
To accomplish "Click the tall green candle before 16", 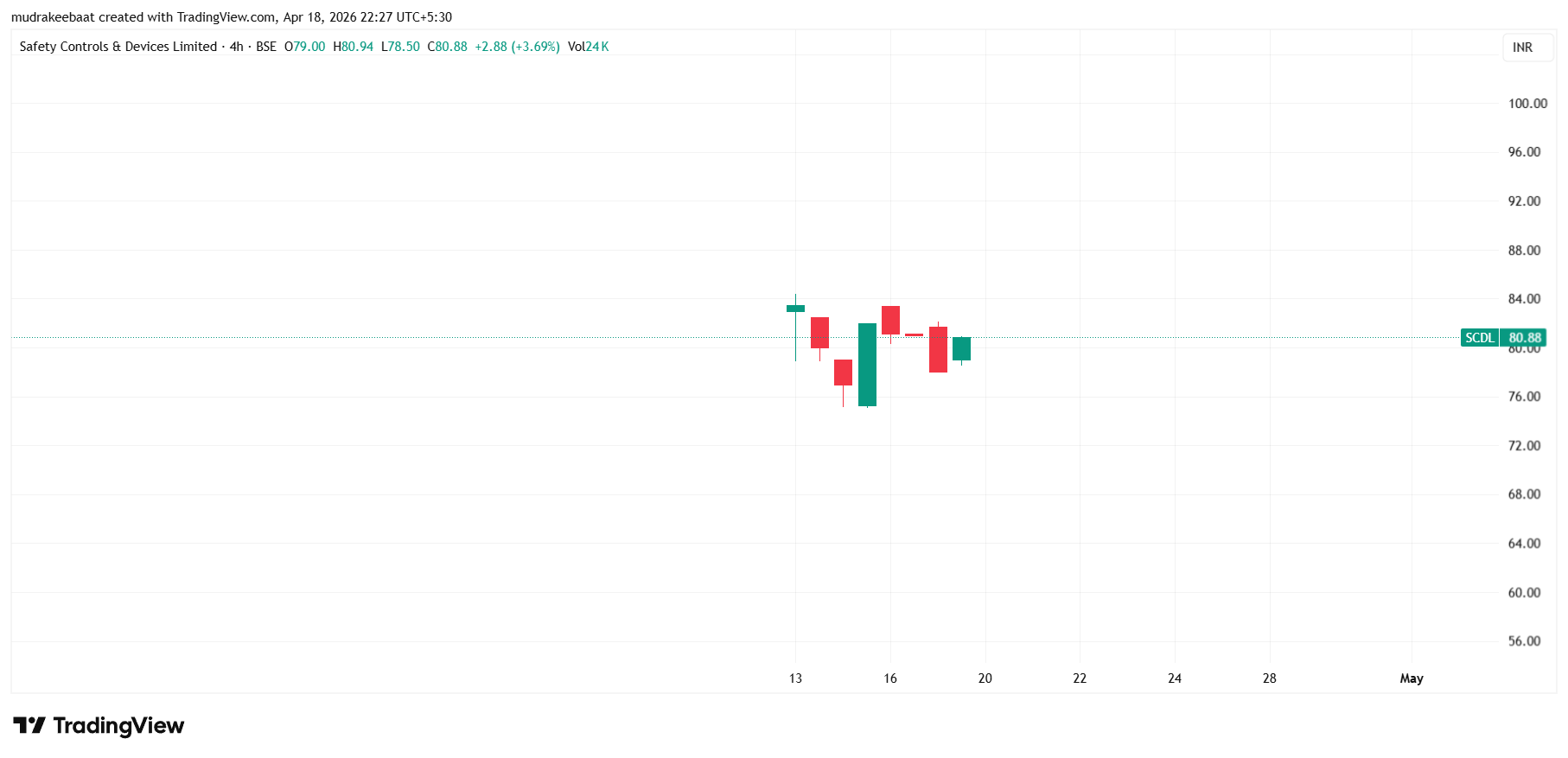I will [867, 364].
